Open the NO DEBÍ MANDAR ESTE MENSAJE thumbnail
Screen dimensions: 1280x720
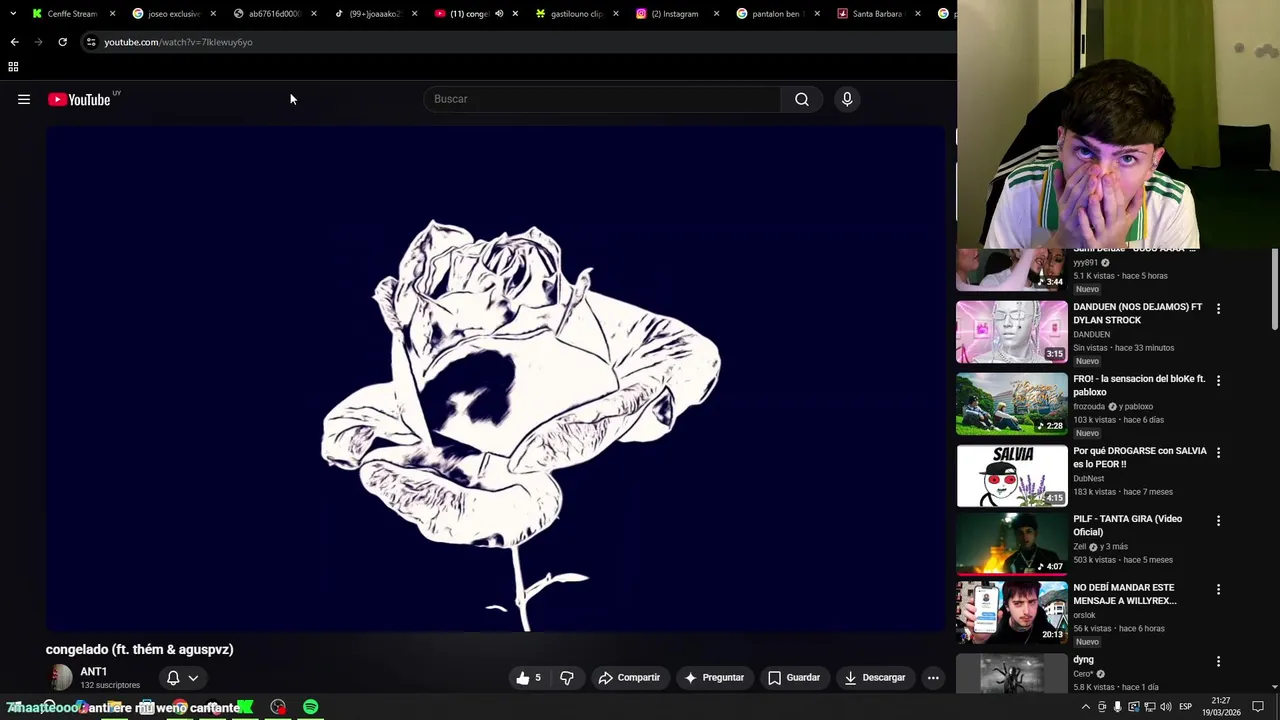coord(1012,613)
